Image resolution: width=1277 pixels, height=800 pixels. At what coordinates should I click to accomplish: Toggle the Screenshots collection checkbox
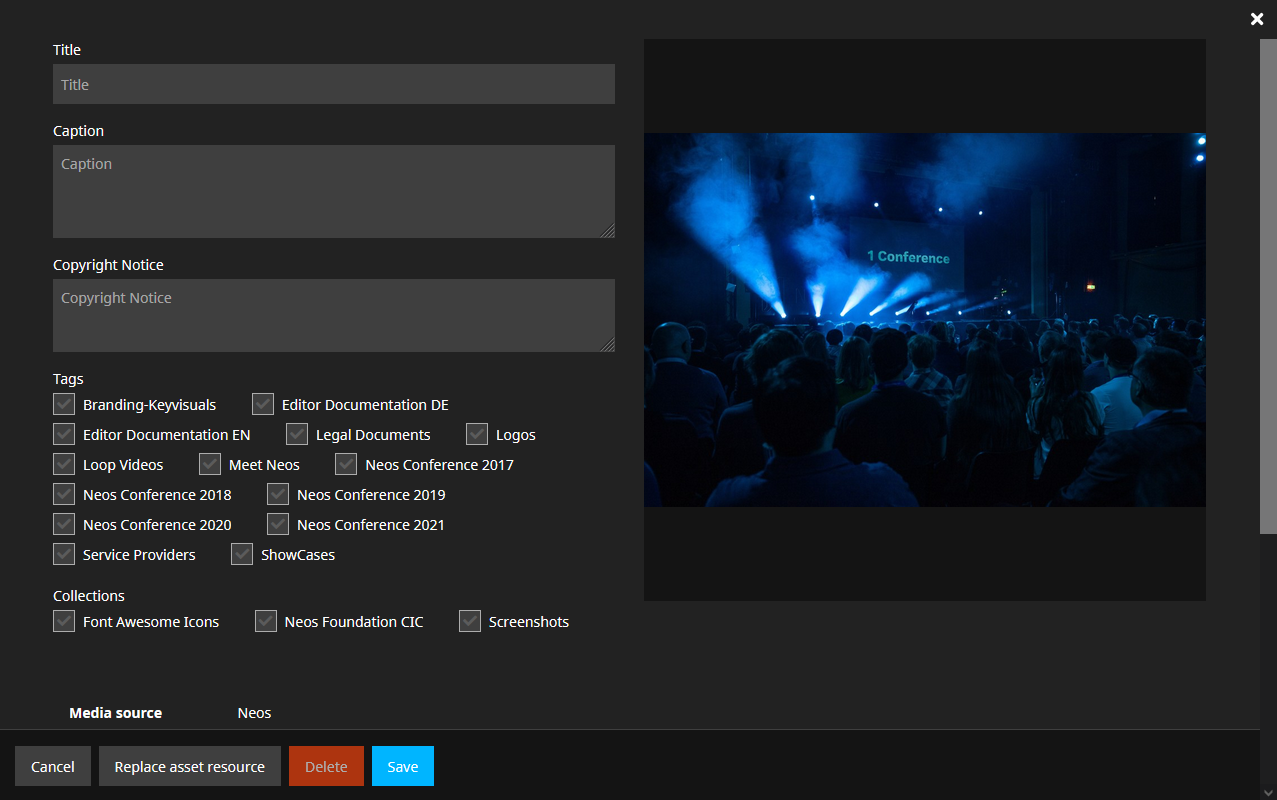[x=470, y=622]
